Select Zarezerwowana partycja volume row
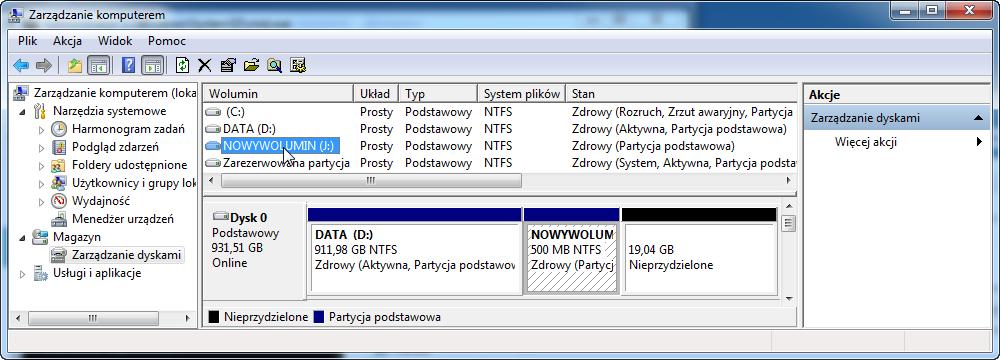 pos(500,163)
